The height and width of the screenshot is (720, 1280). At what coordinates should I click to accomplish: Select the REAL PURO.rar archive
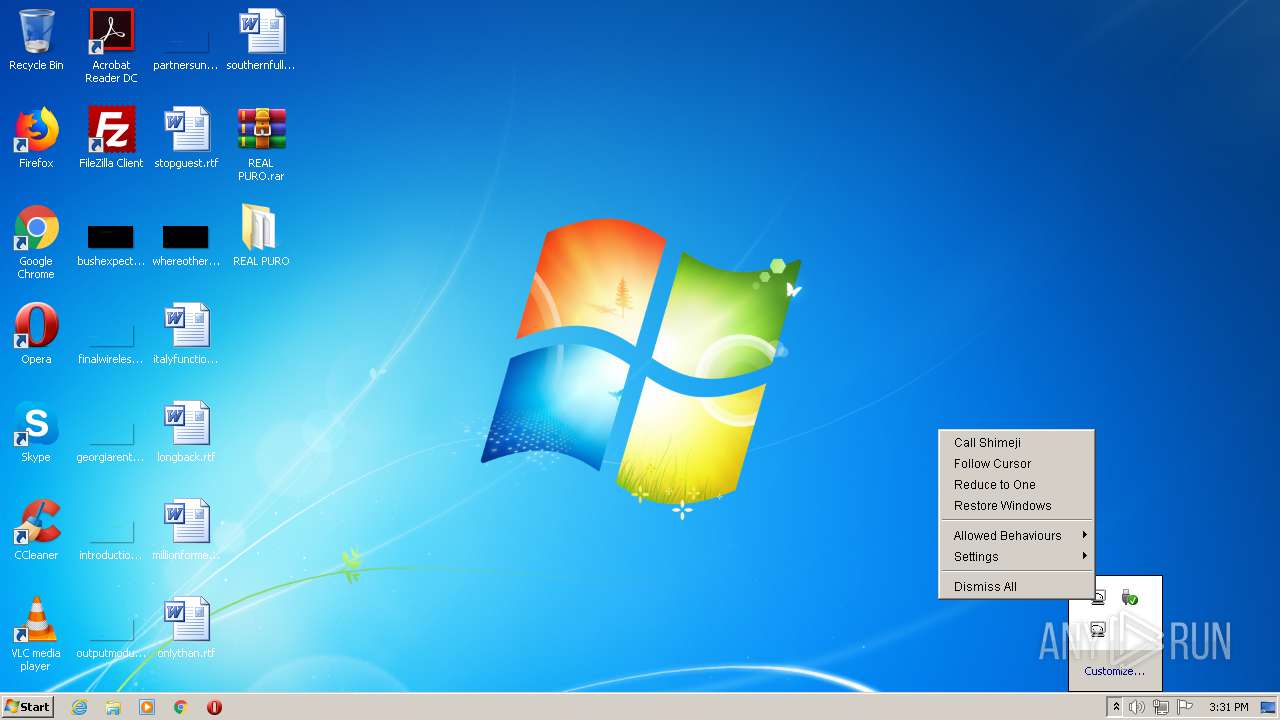click(x=261, y=144)
